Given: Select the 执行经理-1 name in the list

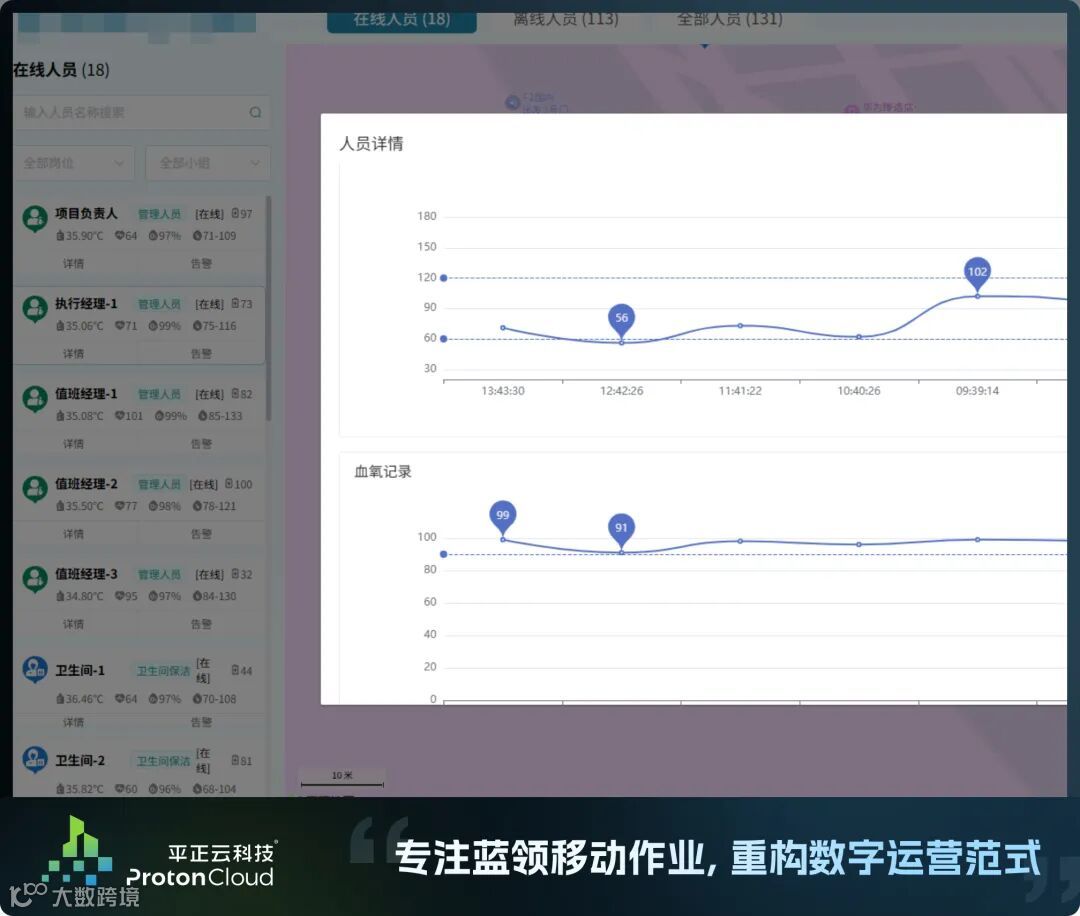Looking at the screenshot, I should [86, 304].
